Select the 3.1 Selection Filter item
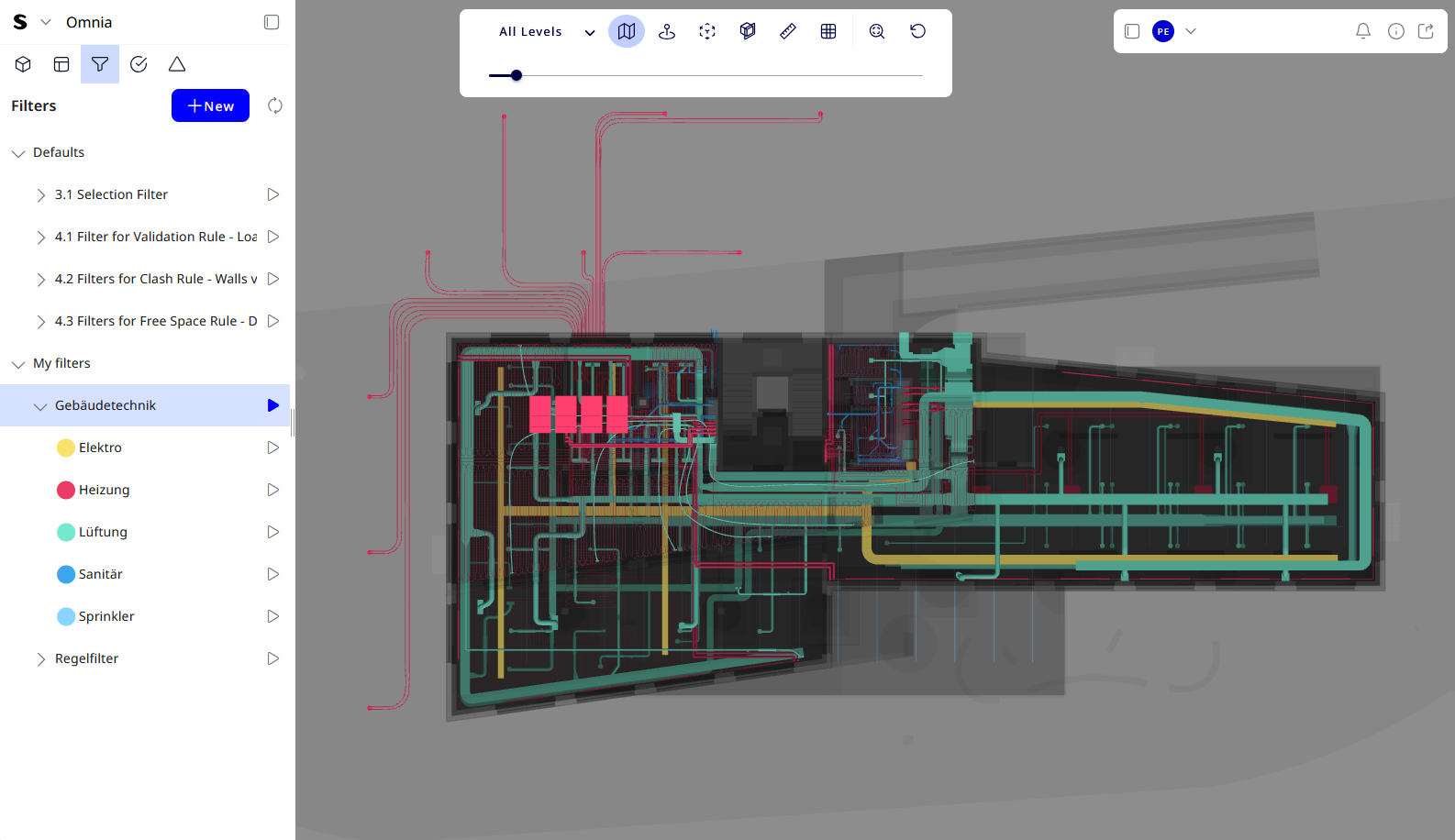Image resolution: width=1455 pixels, height=840 pixels. 111,194
